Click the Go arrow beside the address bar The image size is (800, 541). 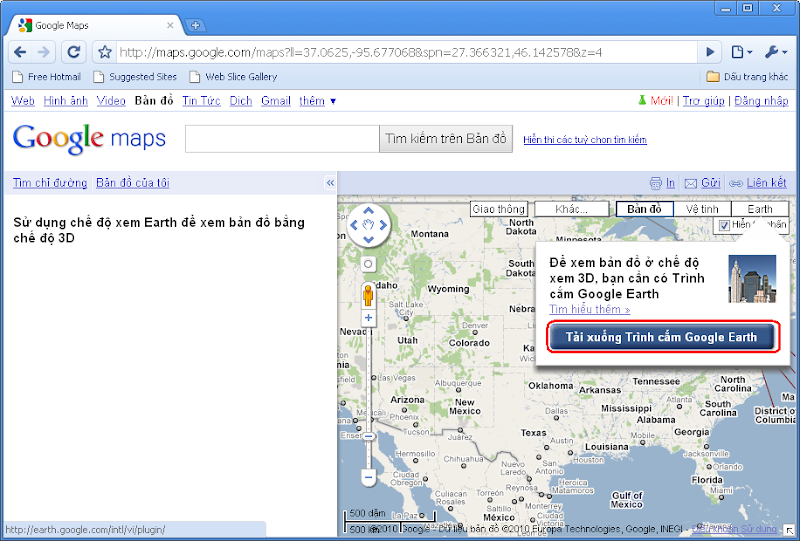[x=710, y=52]
